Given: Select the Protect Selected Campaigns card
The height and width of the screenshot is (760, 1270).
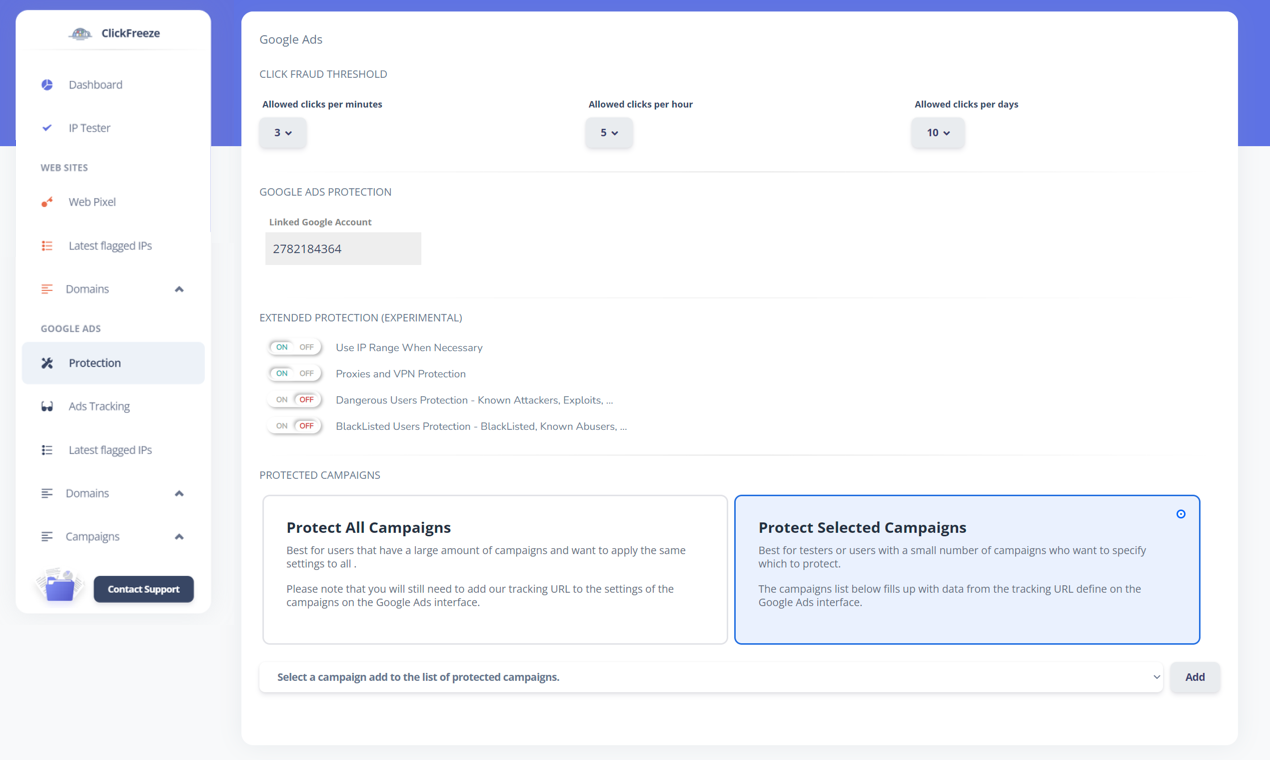Looking at the screenshot, I should click(967, 570).
